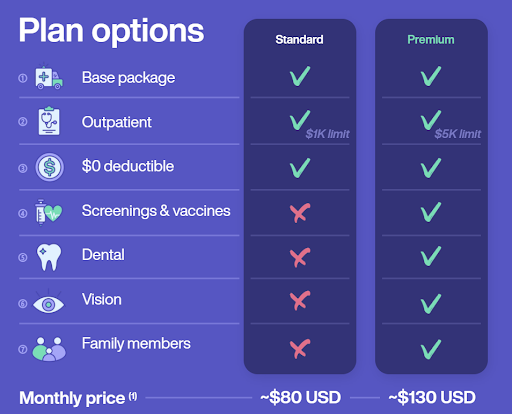The width and height of the screenshot is (512, 414).
Task: Select the Premium plan column header
Action: (x=431, y=40)
